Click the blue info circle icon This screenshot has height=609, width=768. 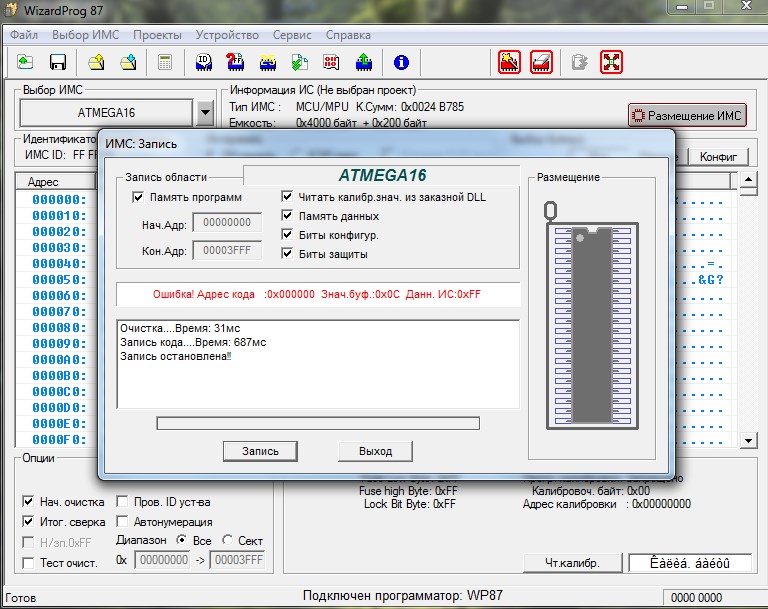tap(402, 62)
